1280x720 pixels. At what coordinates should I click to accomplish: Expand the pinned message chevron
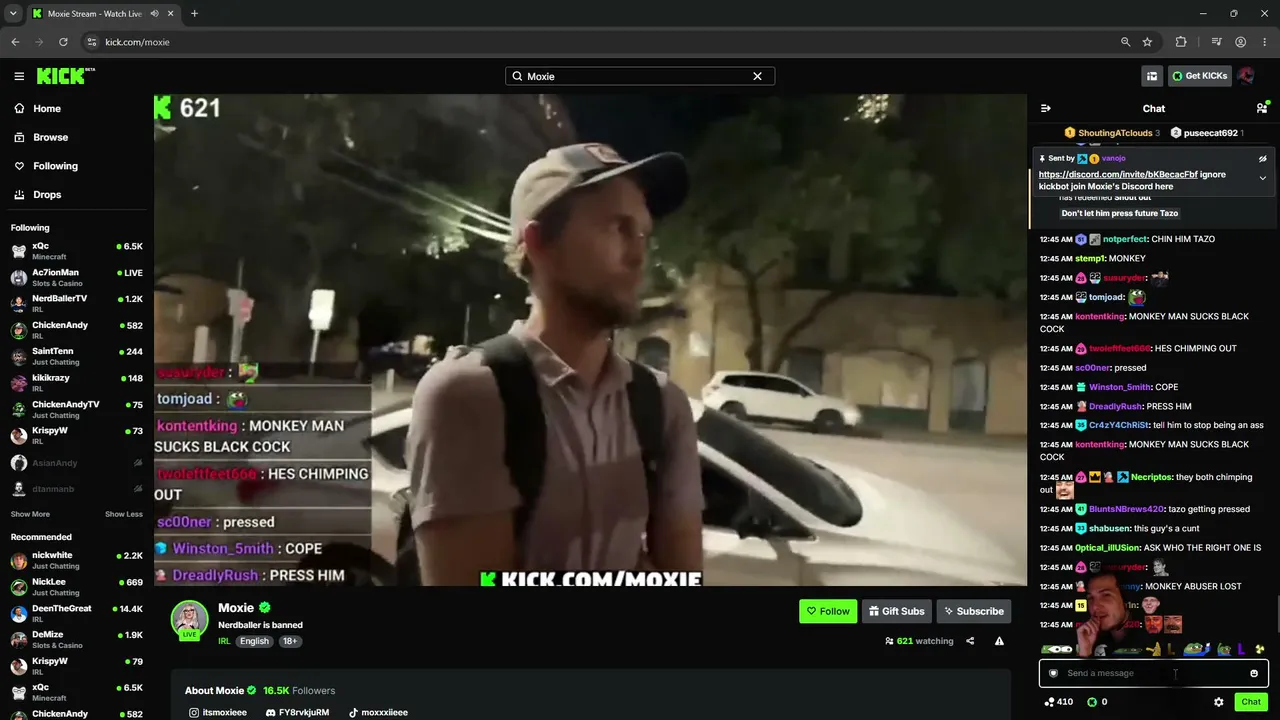1262,178
